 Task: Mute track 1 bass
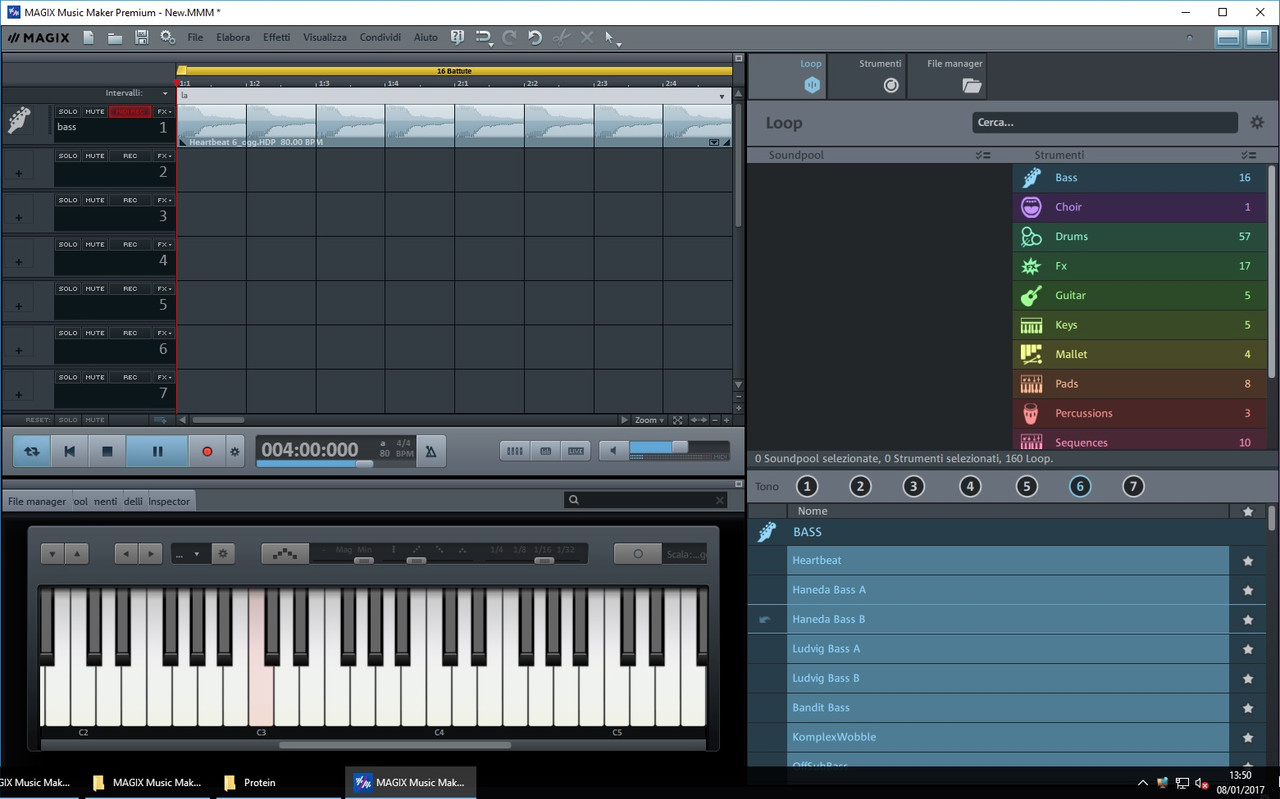95,112
